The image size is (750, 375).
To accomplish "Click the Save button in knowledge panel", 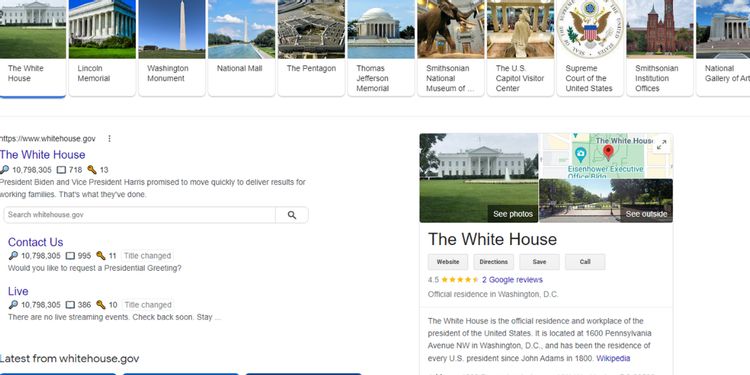I will 540,262.
